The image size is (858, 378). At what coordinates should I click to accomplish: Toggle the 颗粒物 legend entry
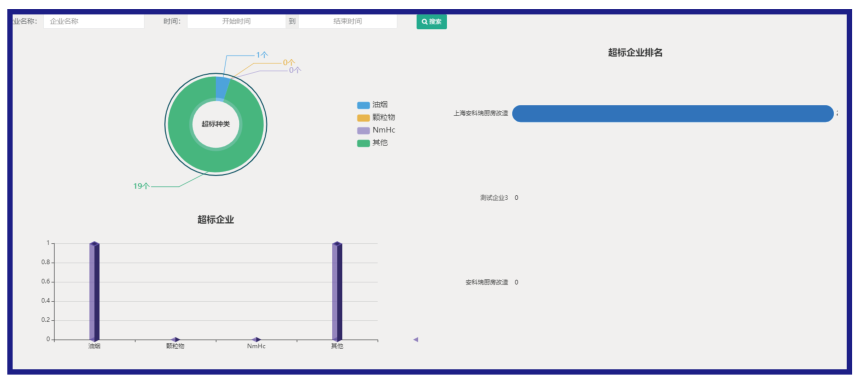[376, 117]
